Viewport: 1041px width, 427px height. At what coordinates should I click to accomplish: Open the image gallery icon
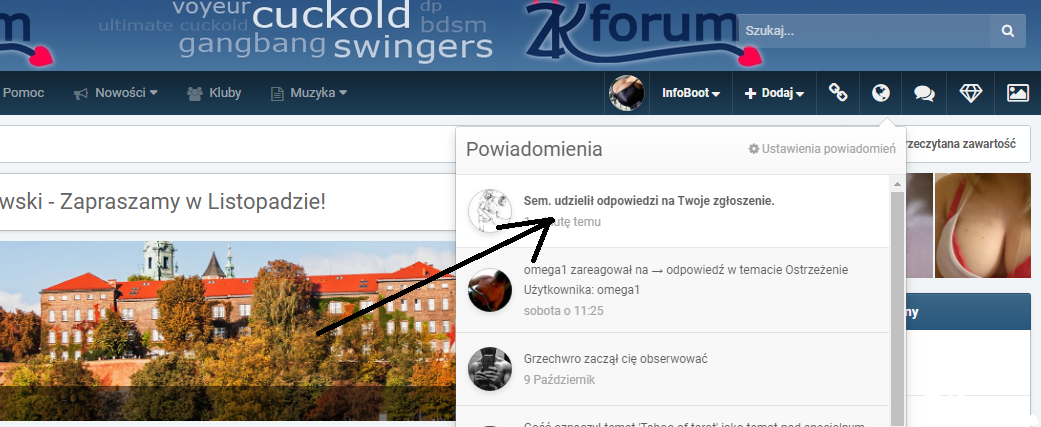click(x=1018, y=93)
